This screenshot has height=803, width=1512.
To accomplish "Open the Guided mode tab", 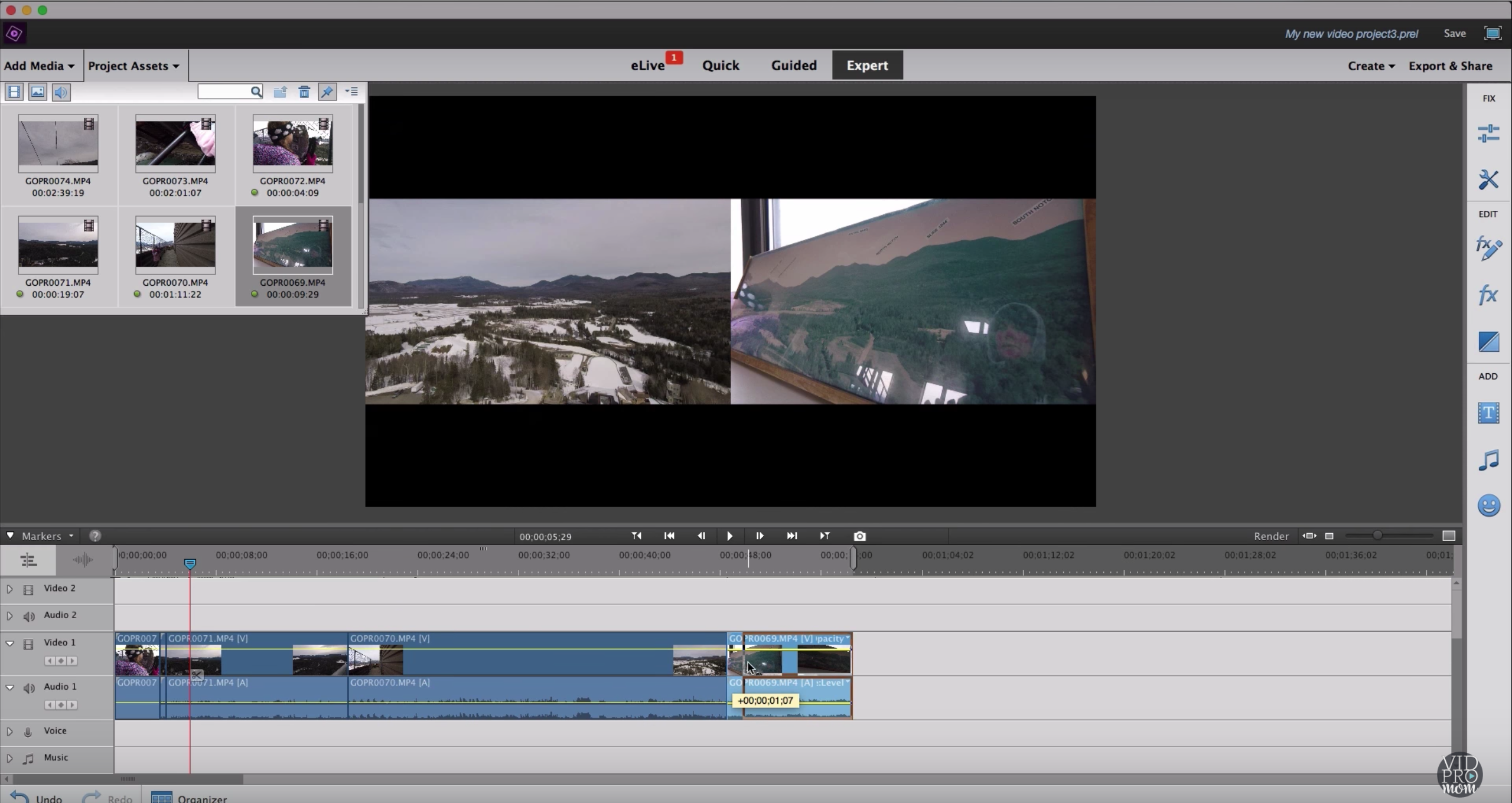I will coord(793,65).
